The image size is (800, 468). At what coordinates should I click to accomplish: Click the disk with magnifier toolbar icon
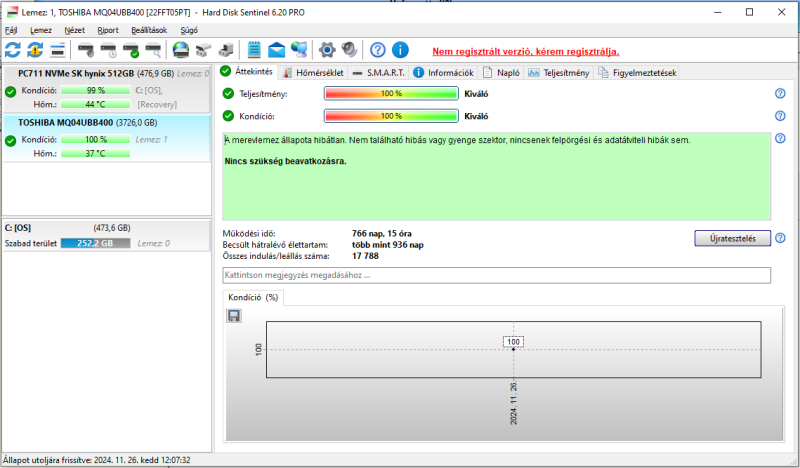click(x=153, y=50)
